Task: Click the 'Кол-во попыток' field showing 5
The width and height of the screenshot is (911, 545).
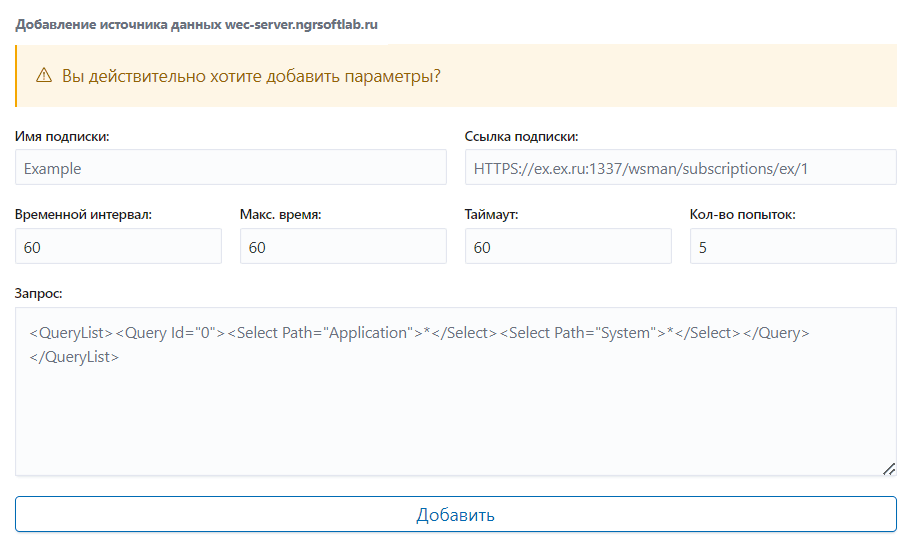Action: coord(793,246)
